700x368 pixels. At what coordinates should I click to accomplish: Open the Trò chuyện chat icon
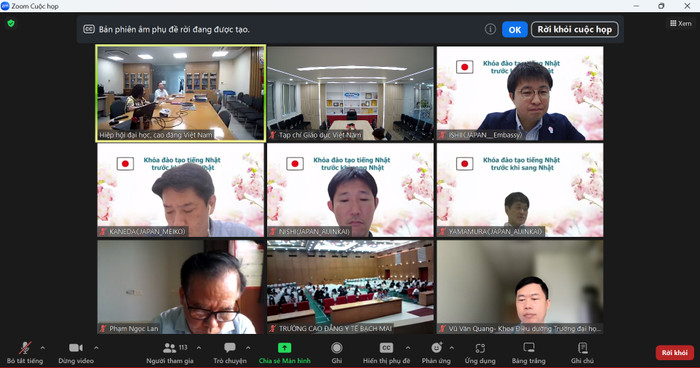pyautogui.click(x=230, y=347)
